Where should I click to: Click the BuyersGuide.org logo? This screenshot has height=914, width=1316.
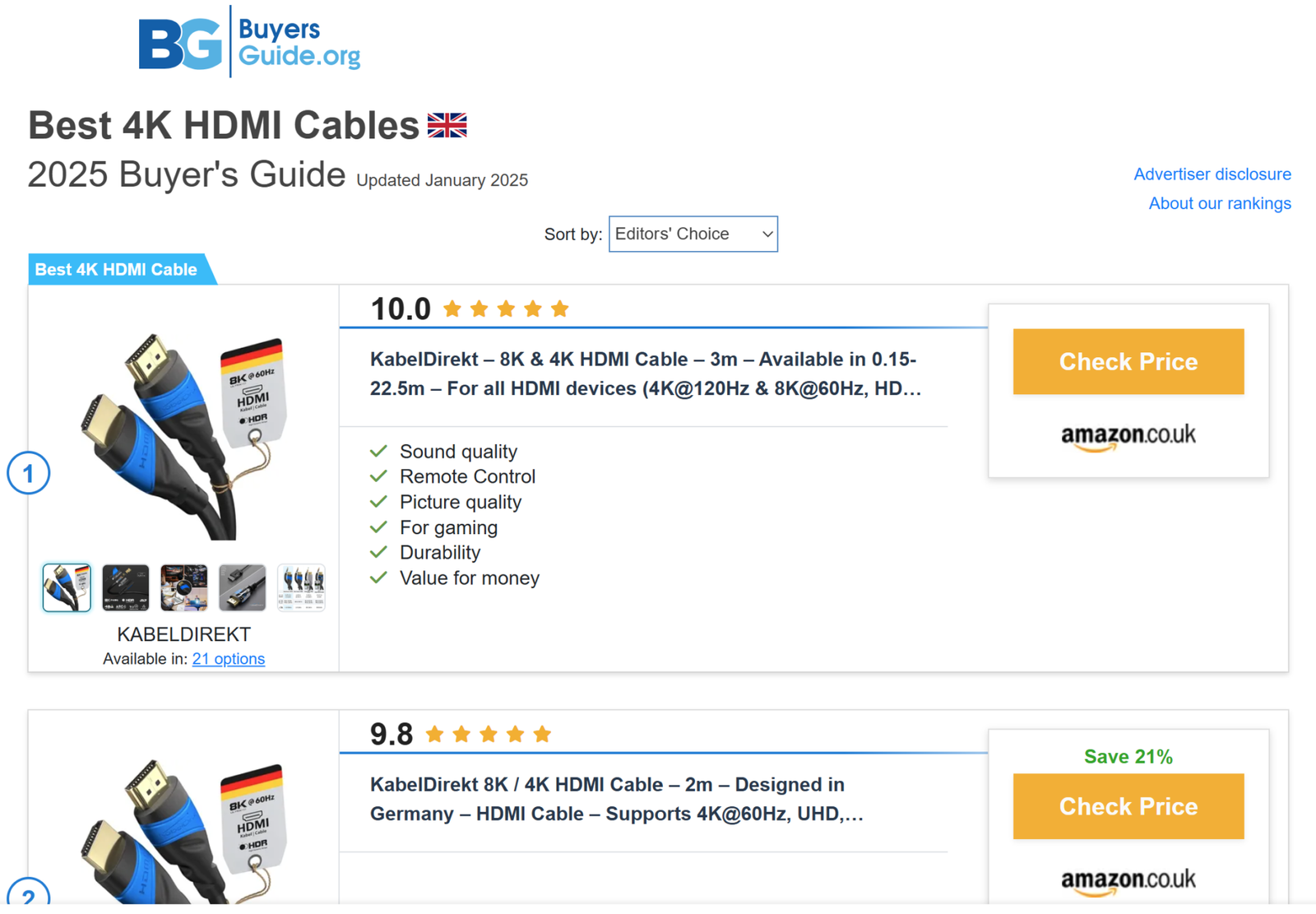coord(249,43)
